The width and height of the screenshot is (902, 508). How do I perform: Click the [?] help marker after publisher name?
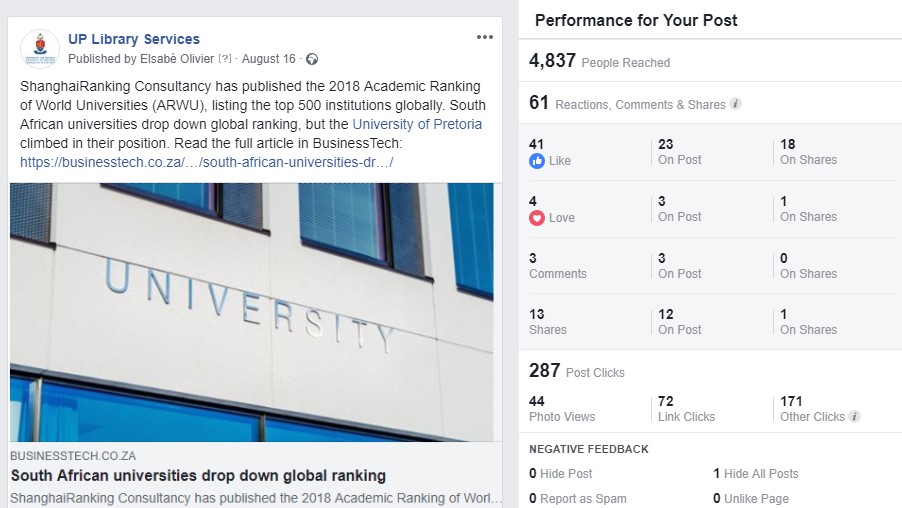pyautogui.click(x=225, y=60)
